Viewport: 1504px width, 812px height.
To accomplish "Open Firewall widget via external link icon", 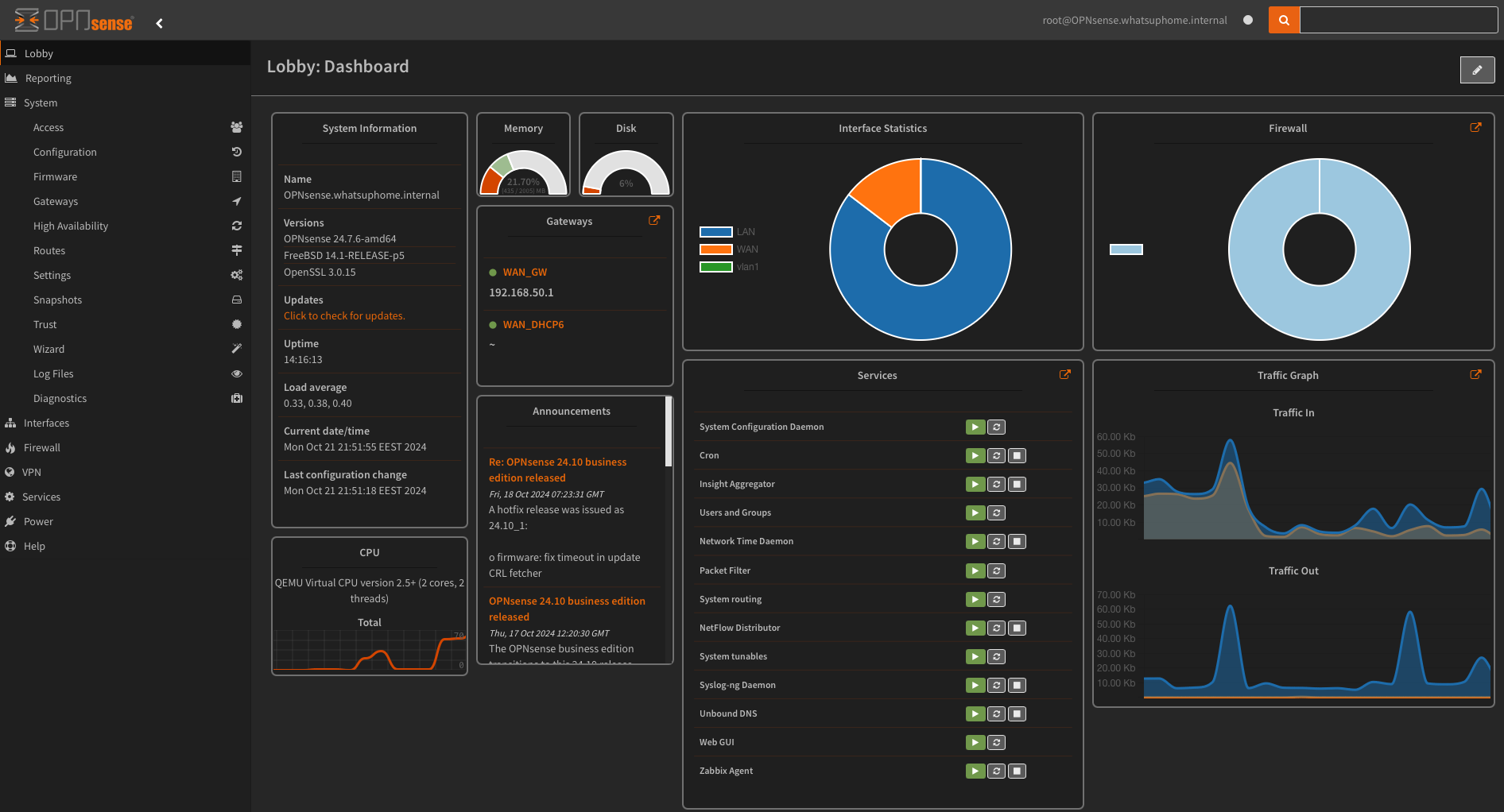I will (x=1476, y=127).
